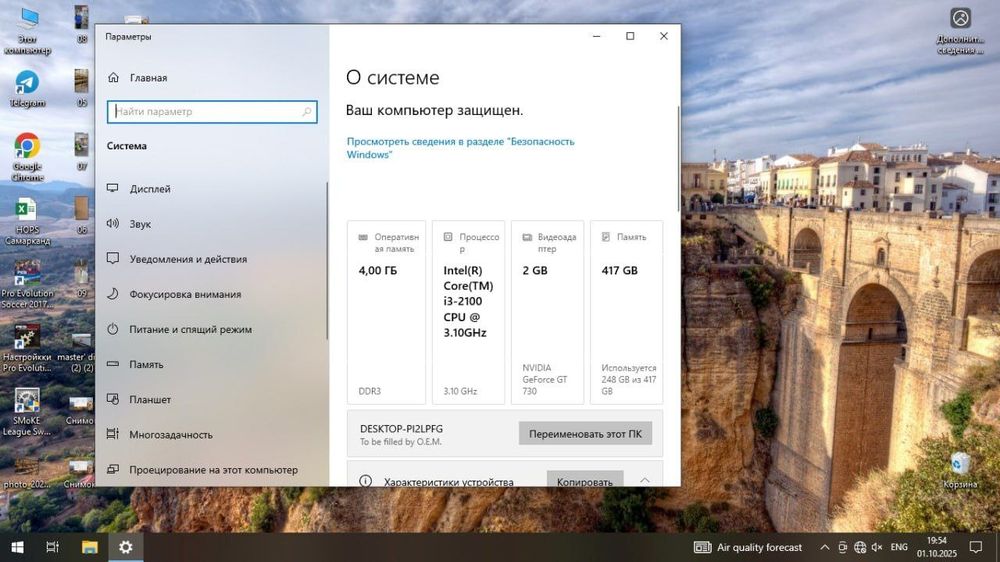The height and width of the screenshot is (562, 1000).
Task: Click the Процессор Intel Core i3-2100 card
Action: tap(468, 312)
